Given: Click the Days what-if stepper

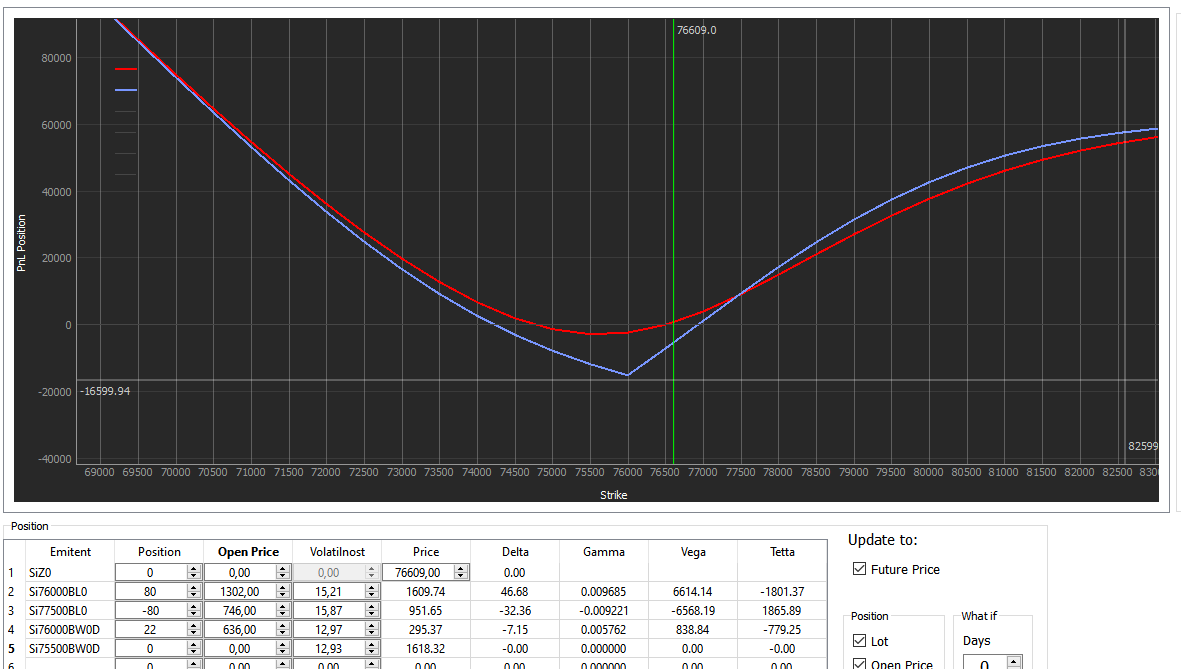Looking at the screenshot, I should pyautogui.click(x=1015, y=663).
